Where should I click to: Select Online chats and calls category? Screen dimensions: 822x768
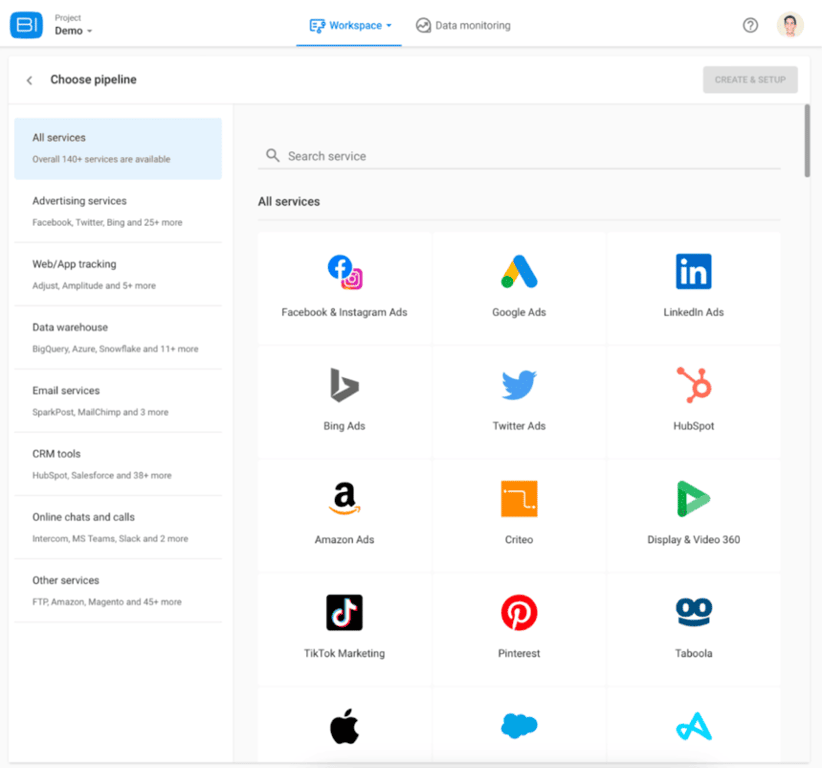[x=118, y=527]
